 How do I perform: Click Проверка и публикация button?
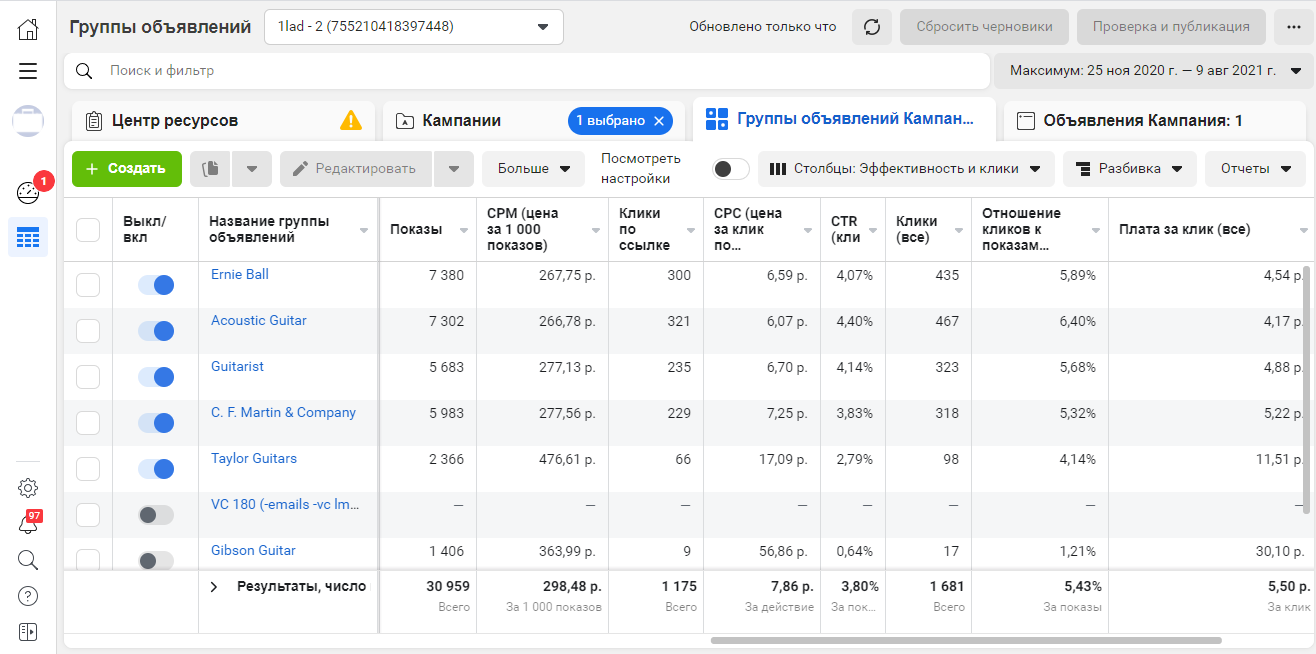pos(1171,27)
